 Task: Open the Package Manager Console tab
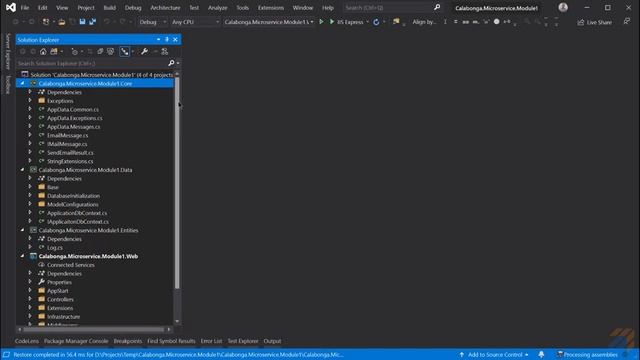(x=76, y=341)
